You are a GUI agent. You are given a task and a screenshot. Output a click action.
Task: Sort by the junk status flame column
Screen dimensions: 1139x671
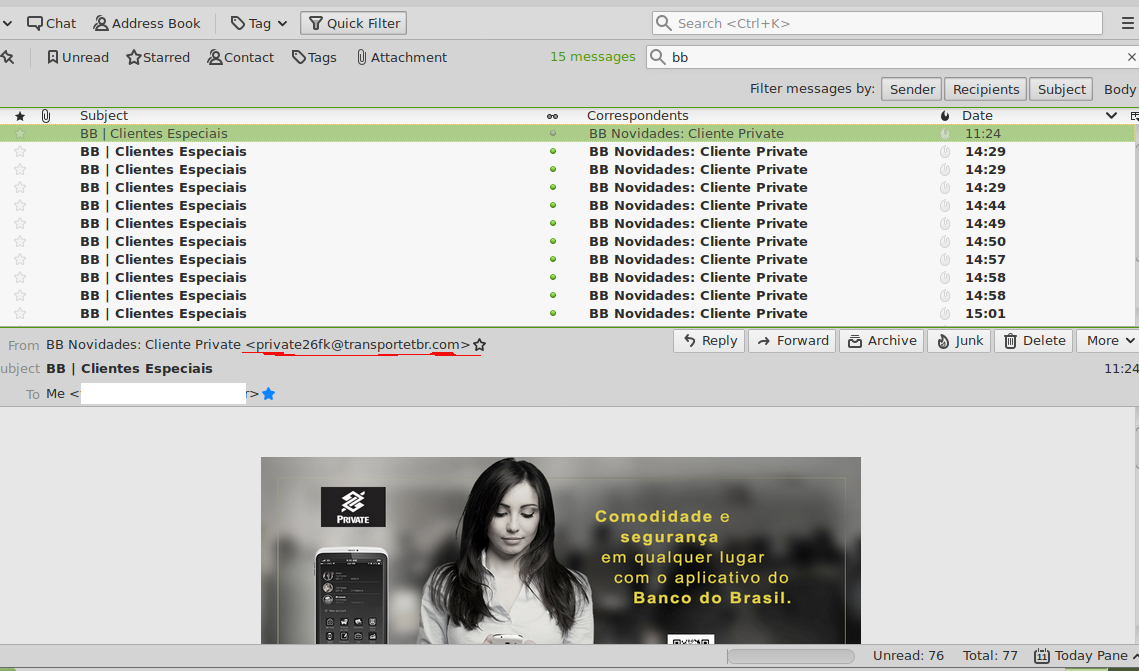pyautogui.click(x=944, y=116)
